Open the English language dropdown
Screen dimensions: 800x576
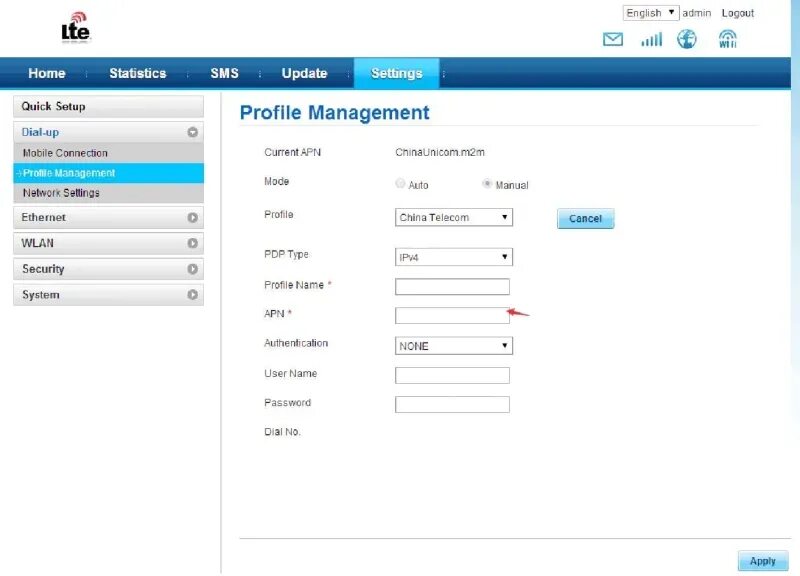[651, 13]
